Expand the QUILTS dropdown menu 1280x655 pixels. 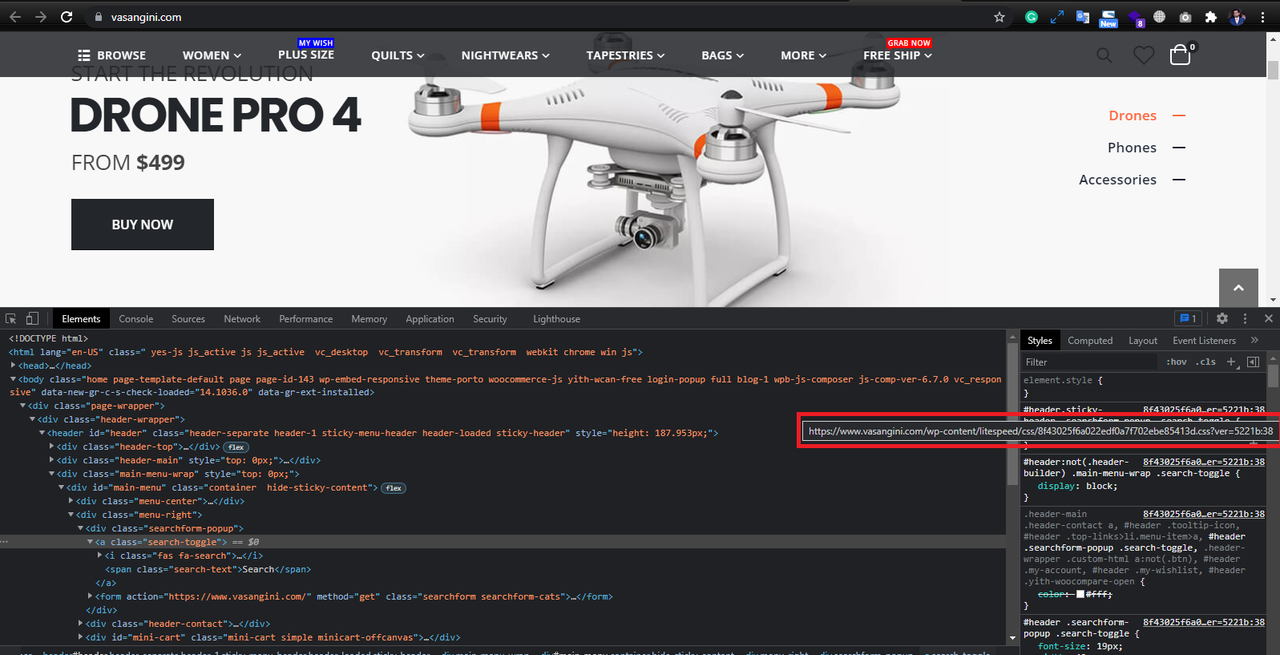(398, 55)
